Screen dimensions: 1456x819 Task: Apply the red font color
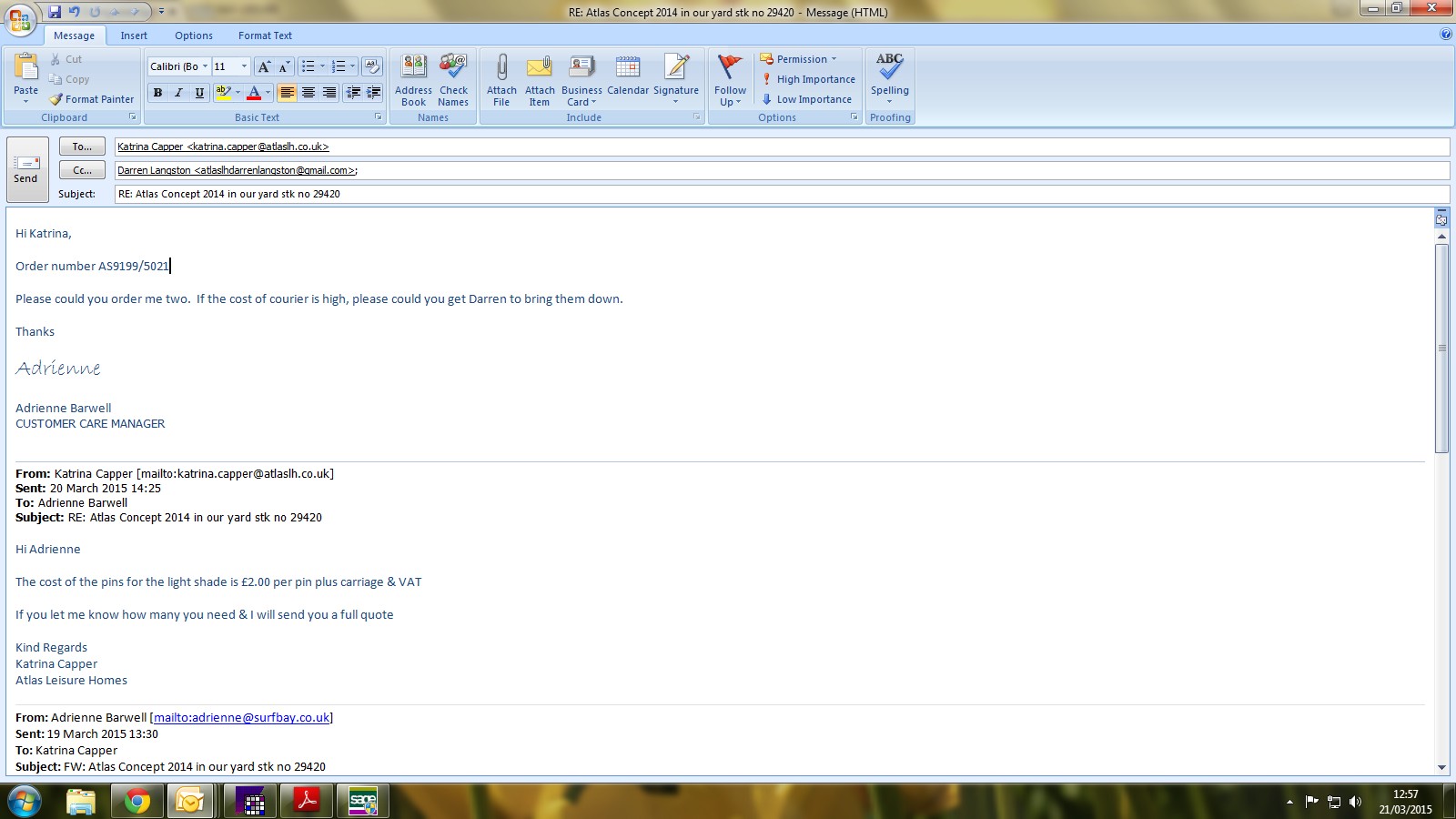254,93
